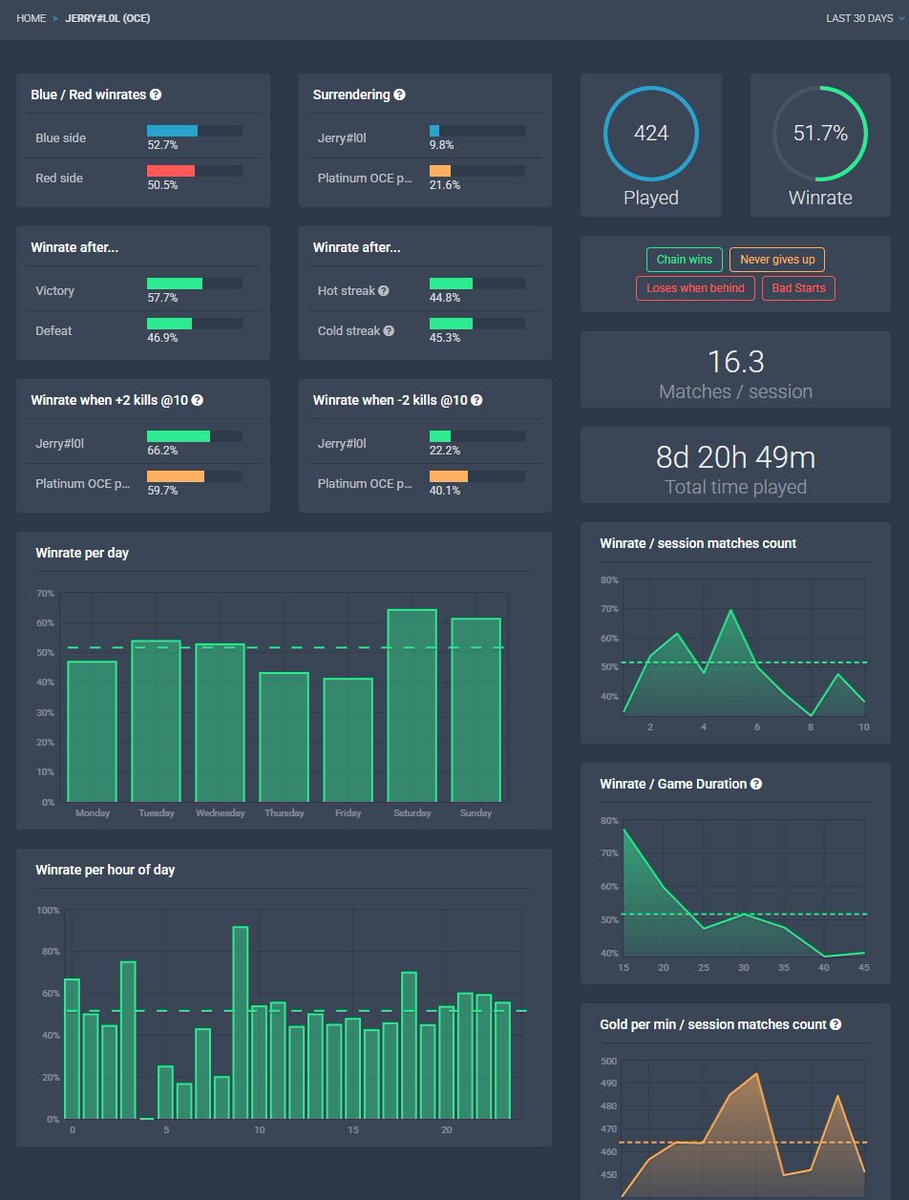The image size is (909, 1200).
Task: Click the Monday winrate bar
Action: [92, 732]
